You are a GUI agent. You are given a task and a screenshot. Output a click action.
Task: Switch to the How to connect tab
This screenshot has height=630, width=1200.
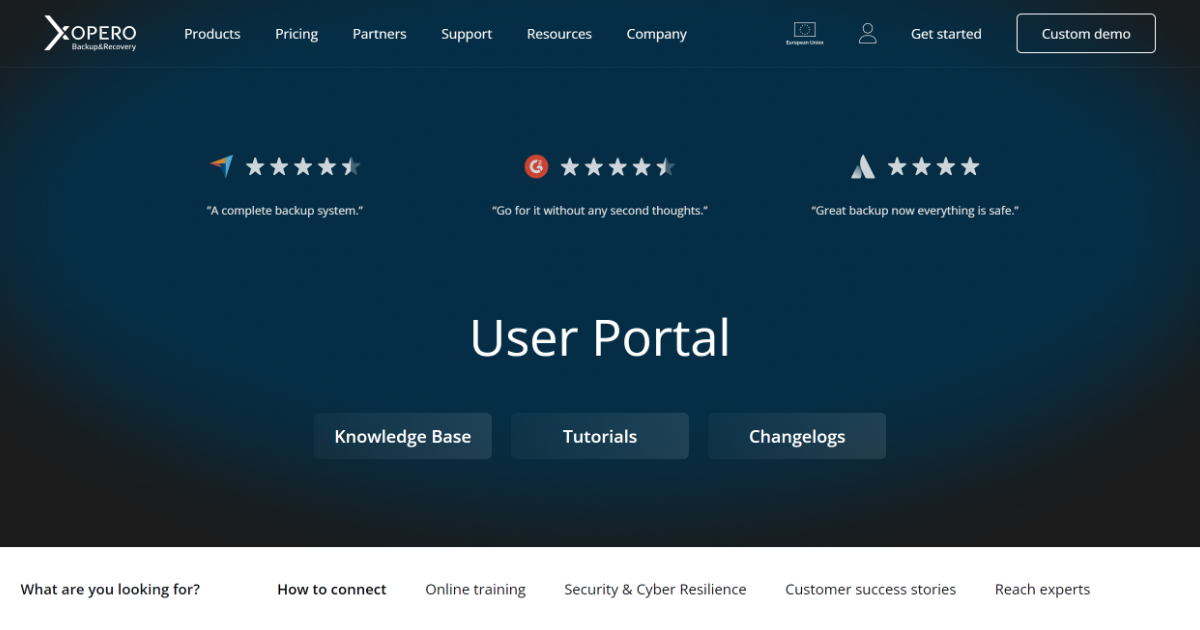click(332, 589)
